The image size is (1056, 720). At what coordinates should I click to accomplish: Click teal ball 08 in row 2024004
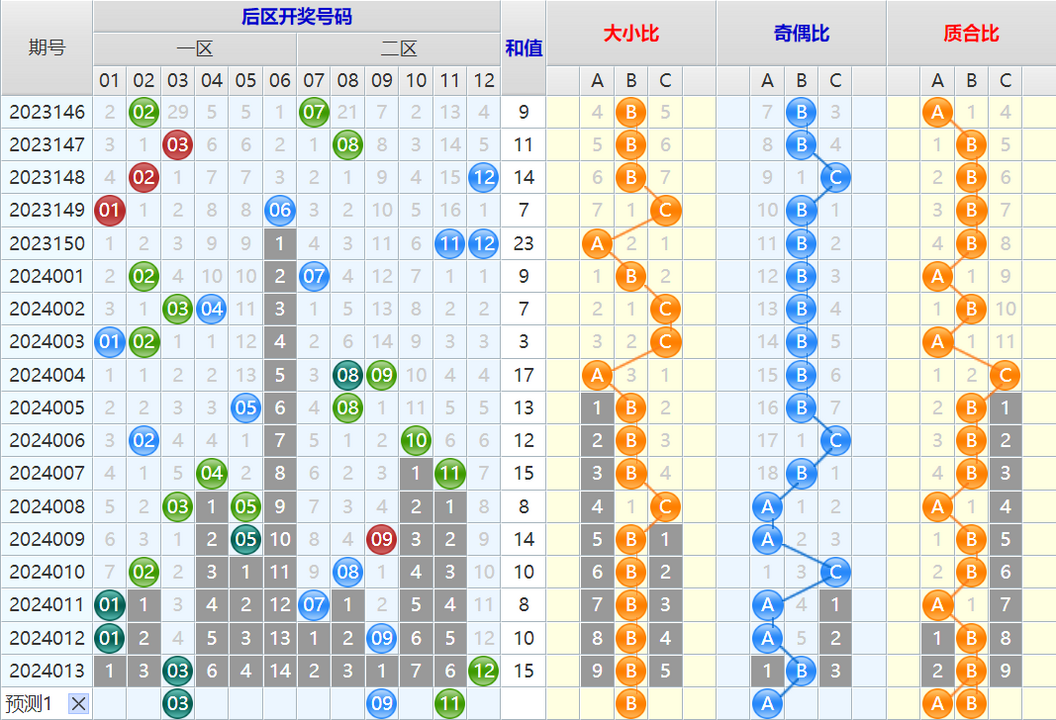pyautogui.click(x=348, y=375)
